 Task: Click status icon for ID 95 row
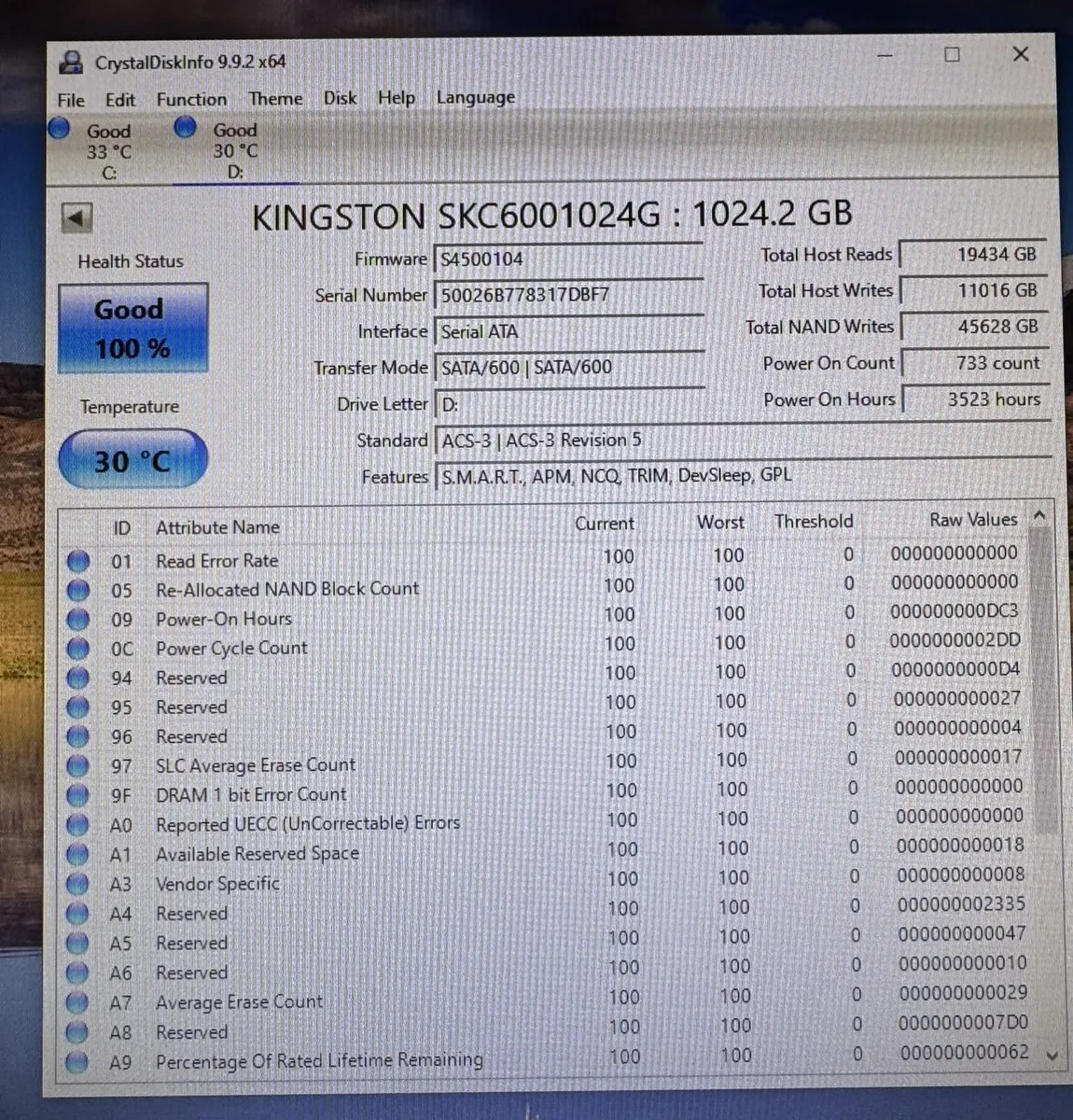click(x=78, y=707)
